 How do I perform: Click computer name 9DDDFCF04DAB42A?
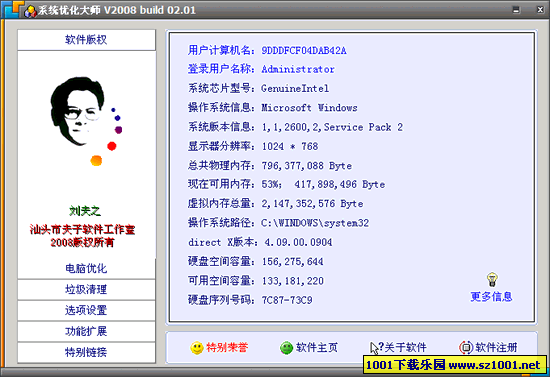304,51
